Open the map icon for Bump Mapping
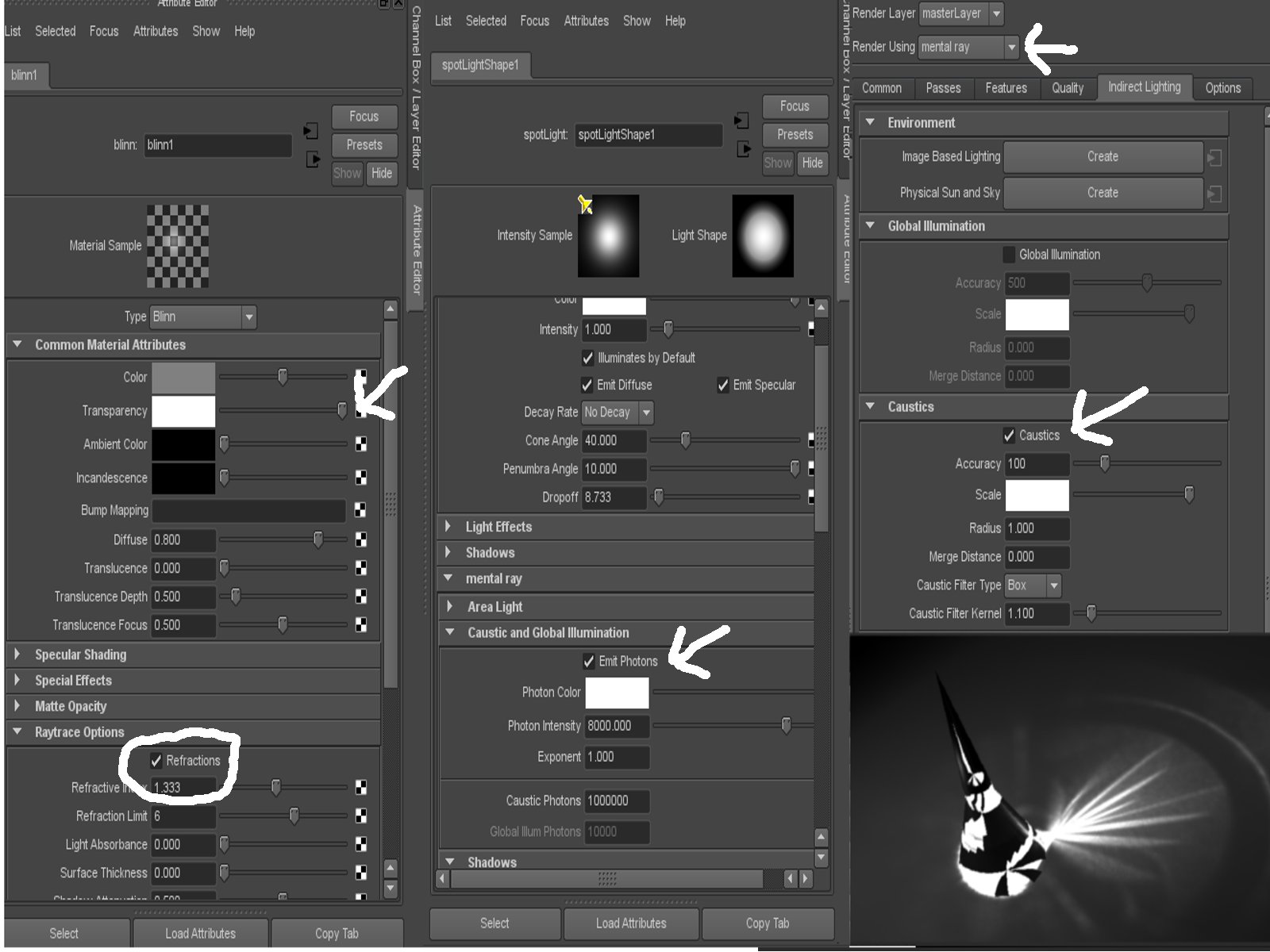Viewport: 1270px width, 952px height. click(362, 511)
